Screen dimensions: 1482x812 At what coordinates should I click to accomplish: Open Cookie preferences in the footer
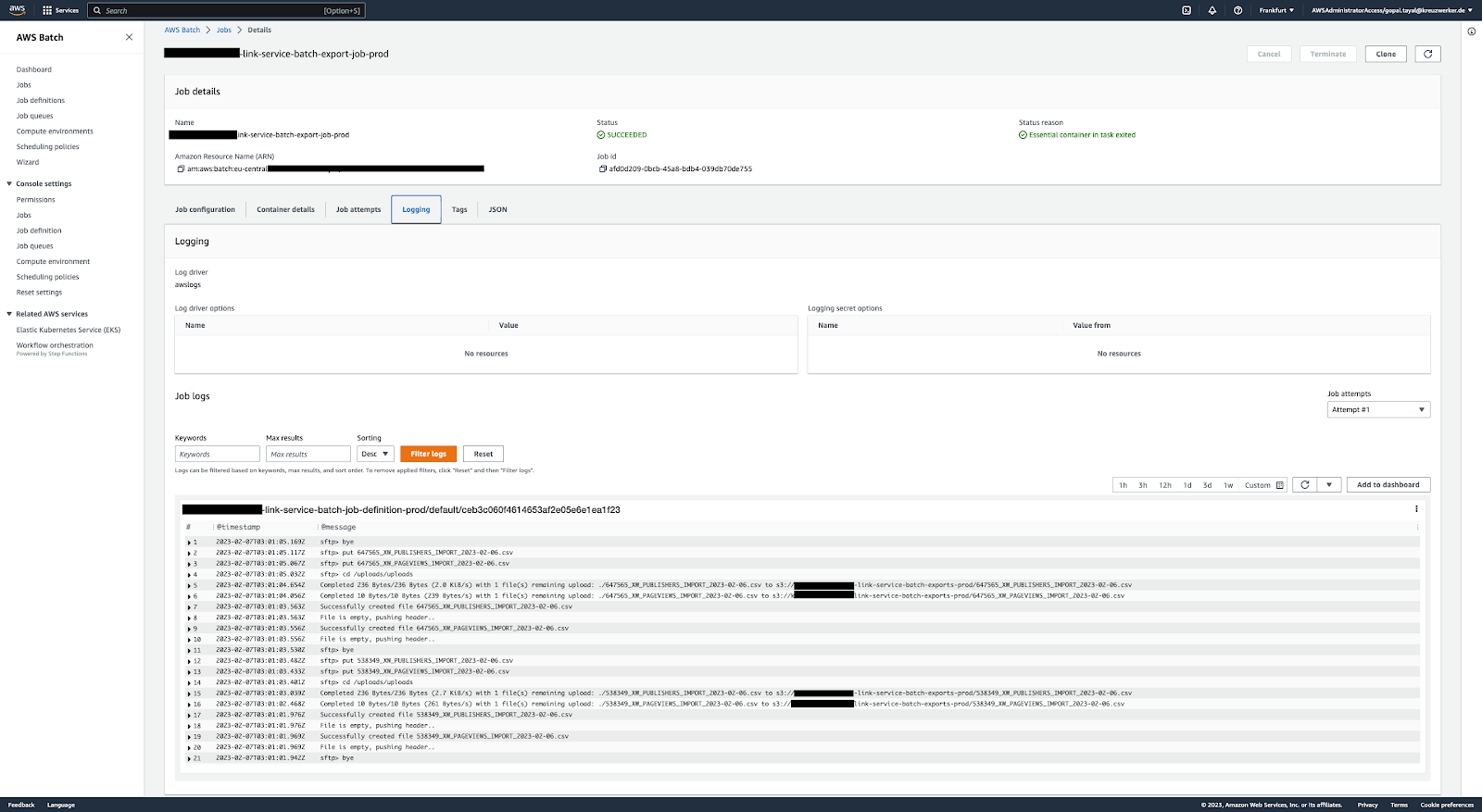(1447, 805)
